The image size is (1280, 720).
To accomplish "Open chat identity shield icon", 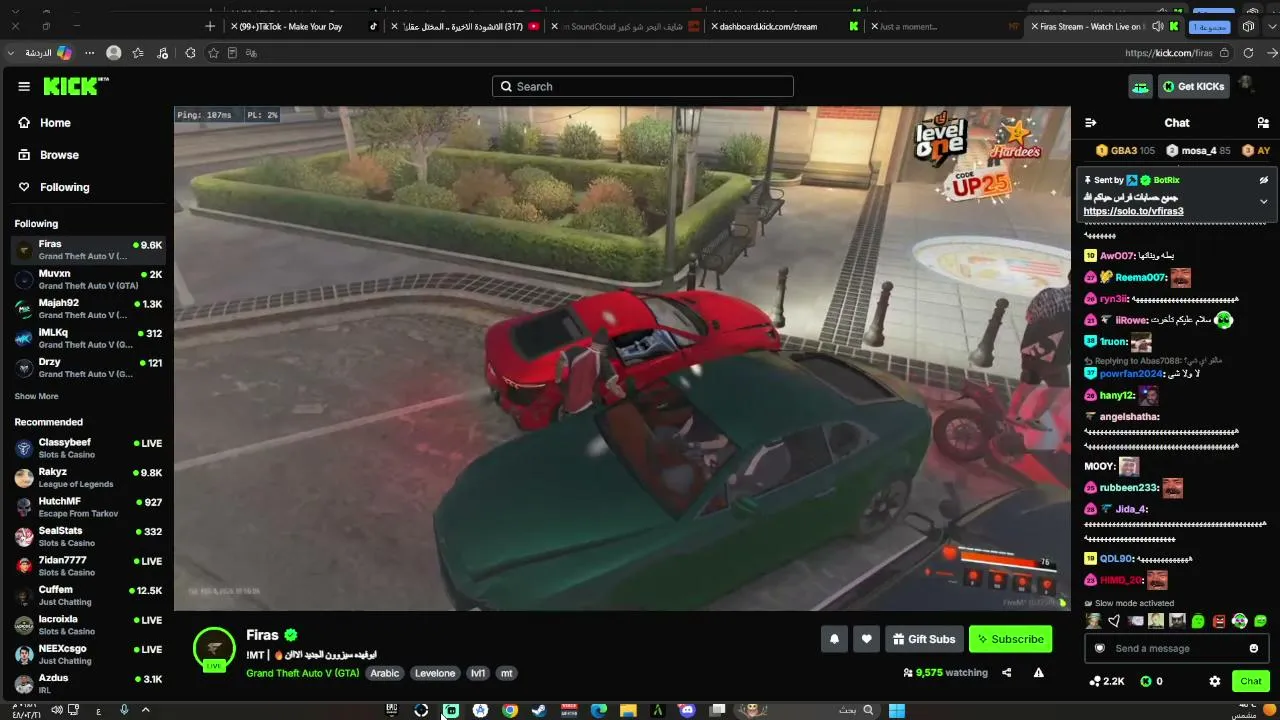I will 1100,649.
